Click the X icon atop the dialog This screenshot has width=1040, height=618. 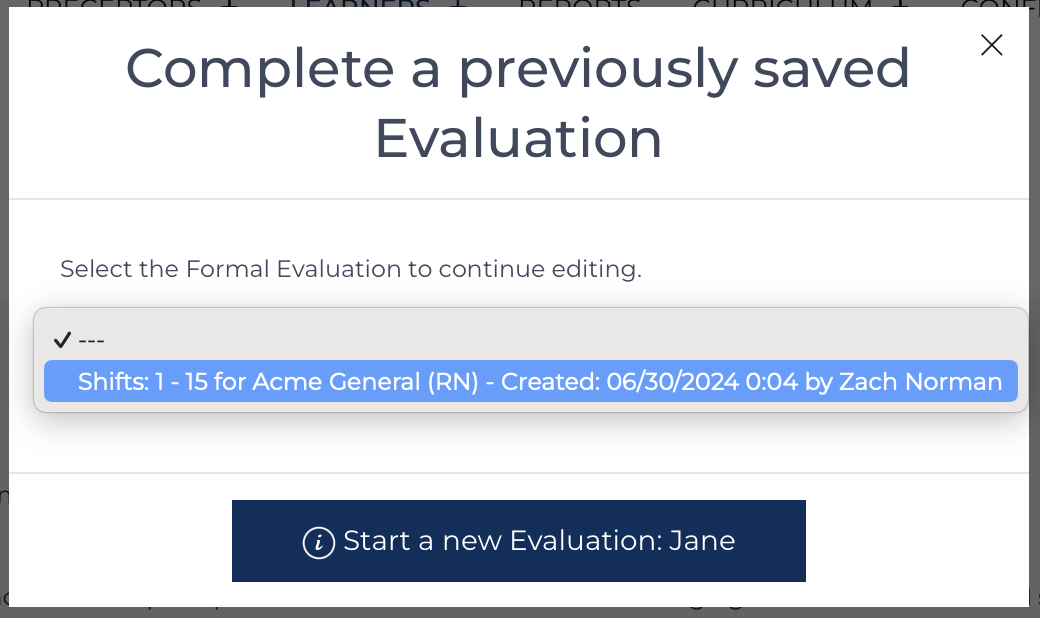pyautogui.click(x=991, y=45)
